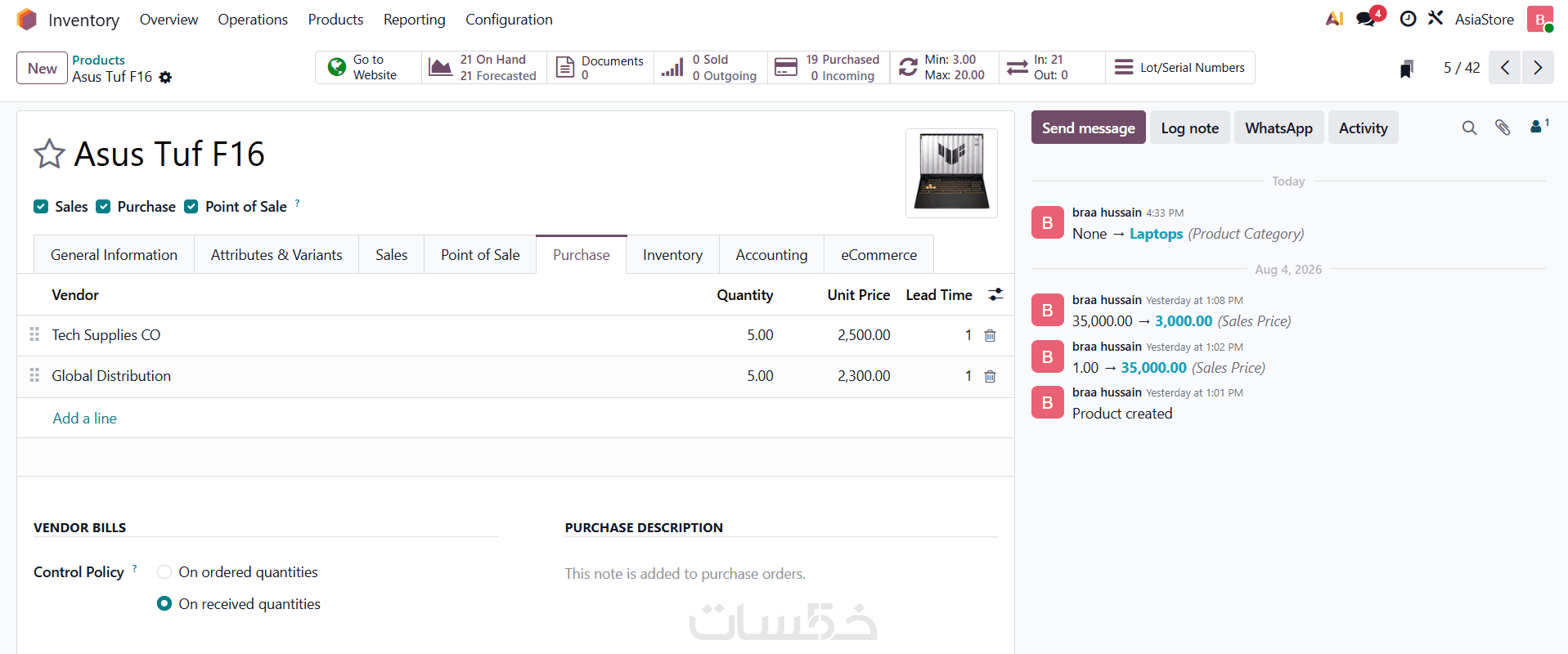The width and height of the screenshot is (1568, 654).
Task: Click the New button
Action: [x=43, y=69]
